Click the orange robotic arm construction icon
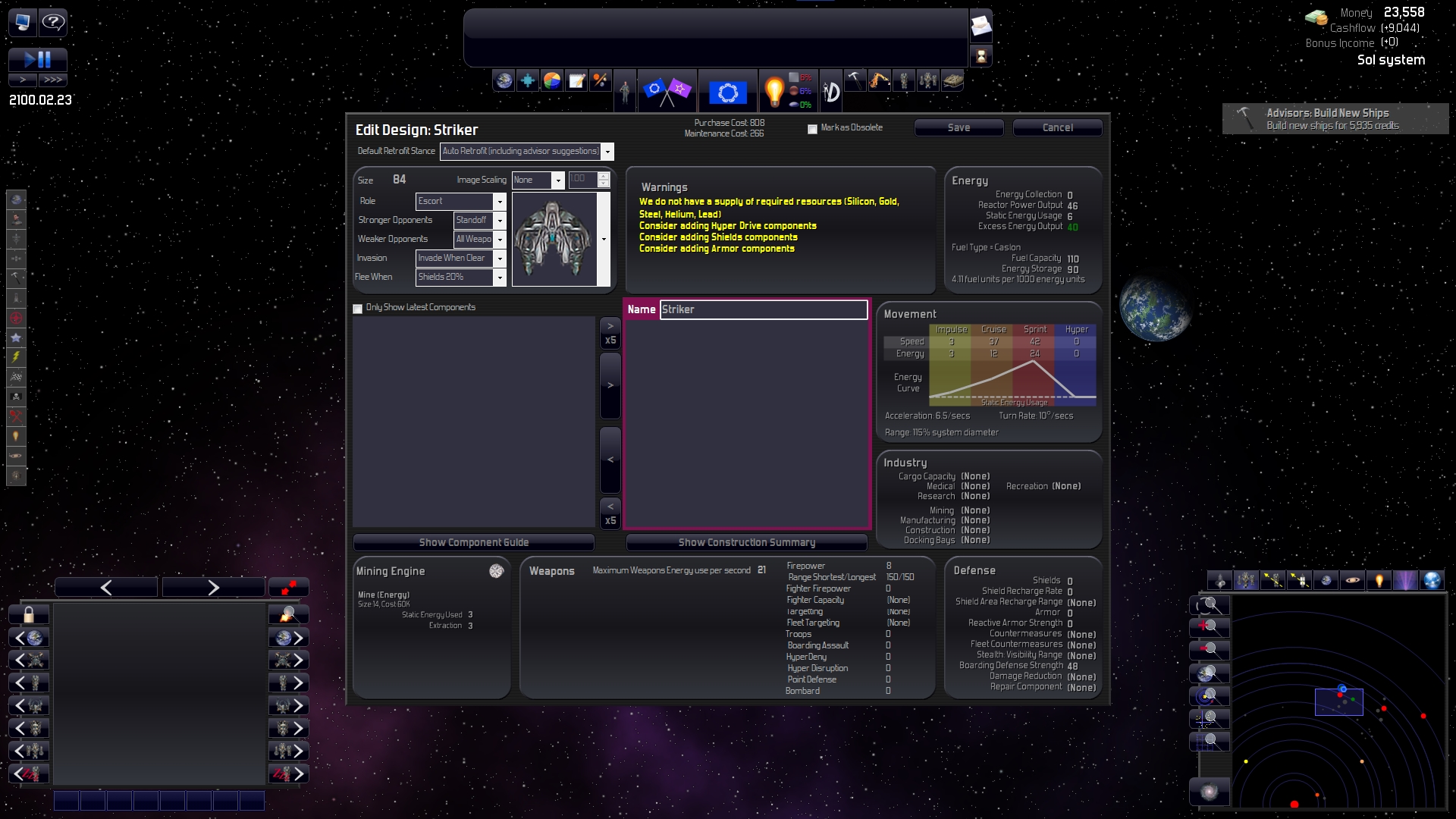The width and height of the screenshot is (1456, 819). tap(880, 80)
